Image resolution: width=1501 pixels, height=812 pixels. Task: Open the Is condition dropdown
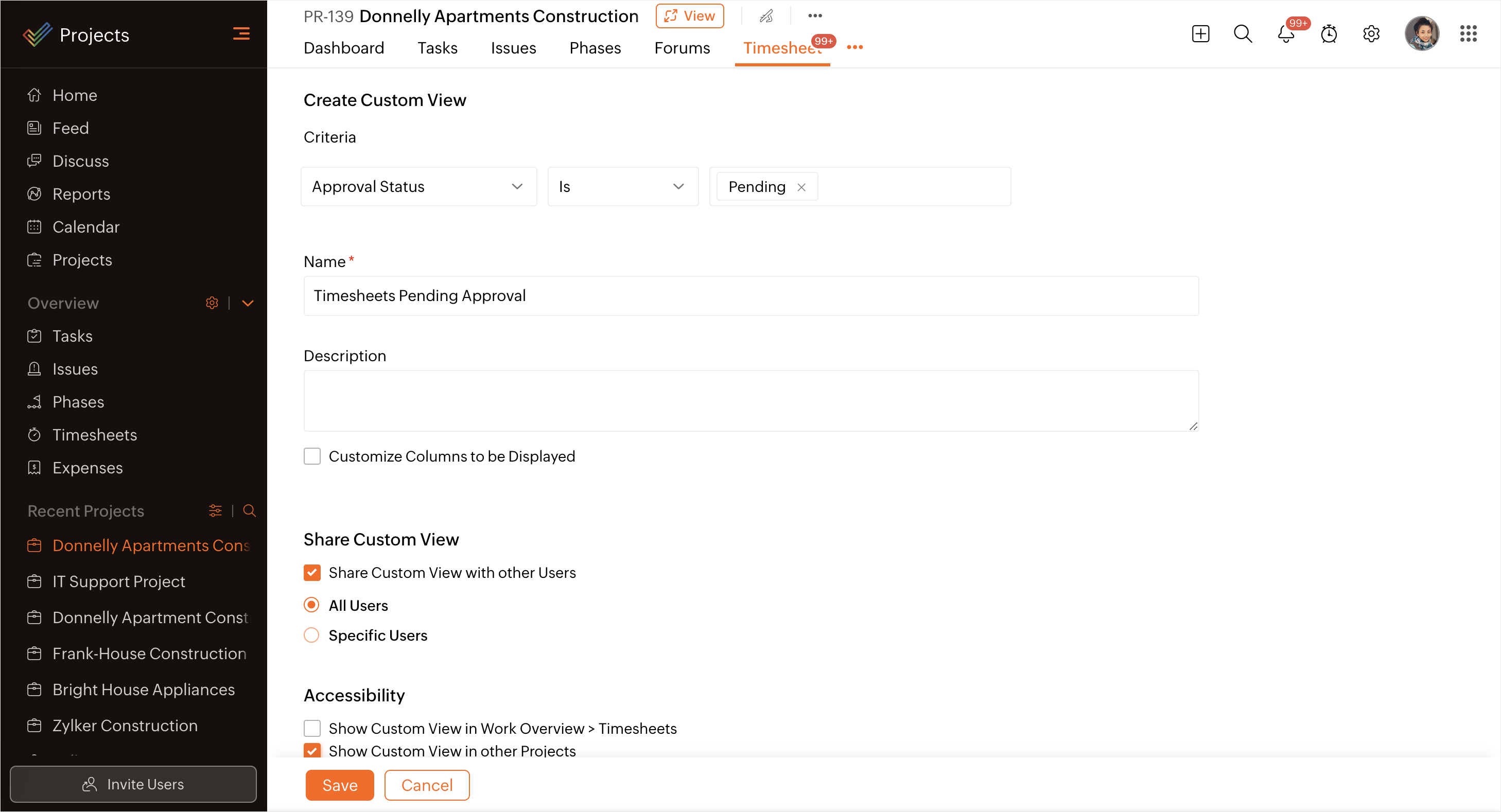coord(622,186)
